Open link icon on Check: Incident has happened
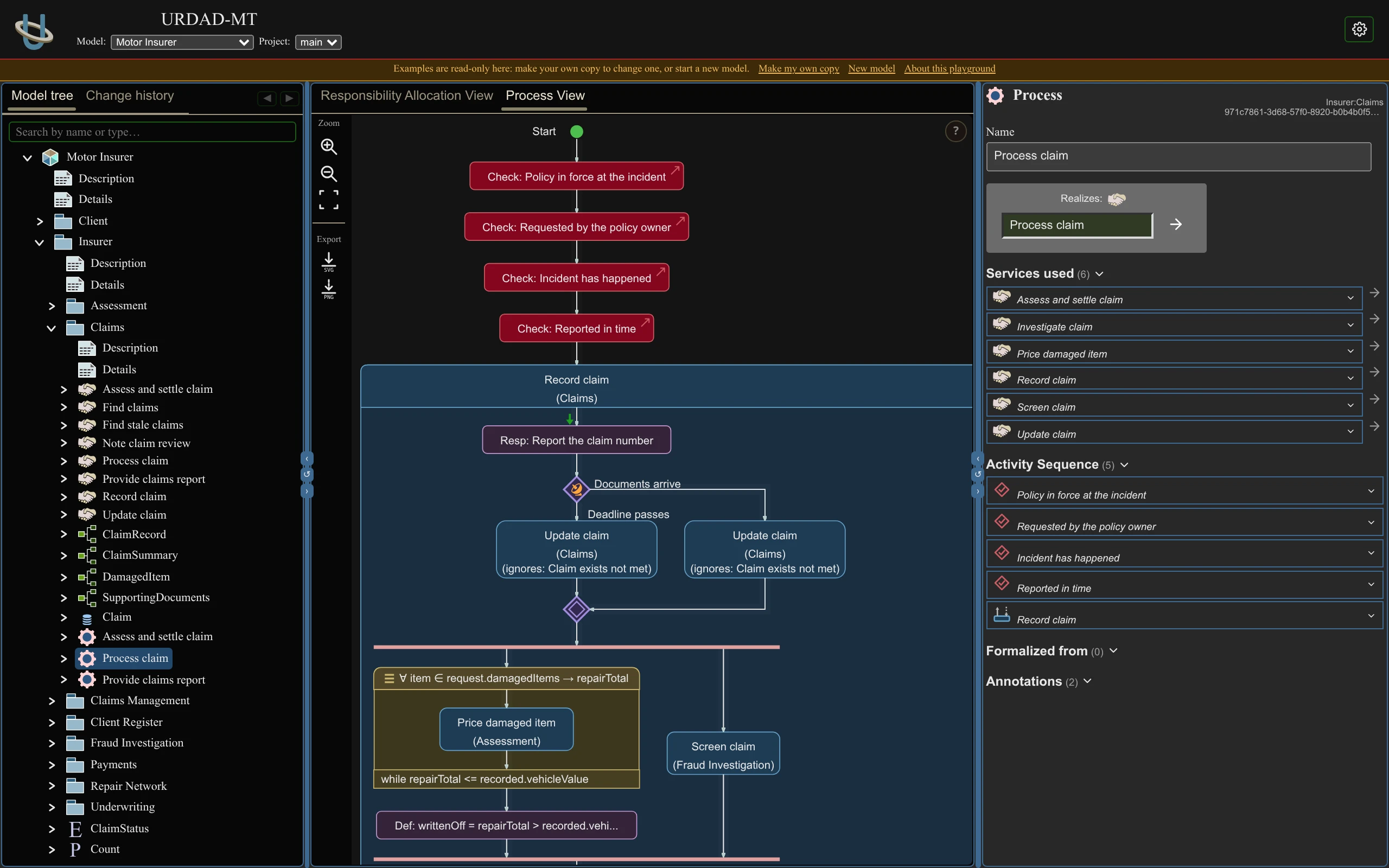 tap(661, 271)
